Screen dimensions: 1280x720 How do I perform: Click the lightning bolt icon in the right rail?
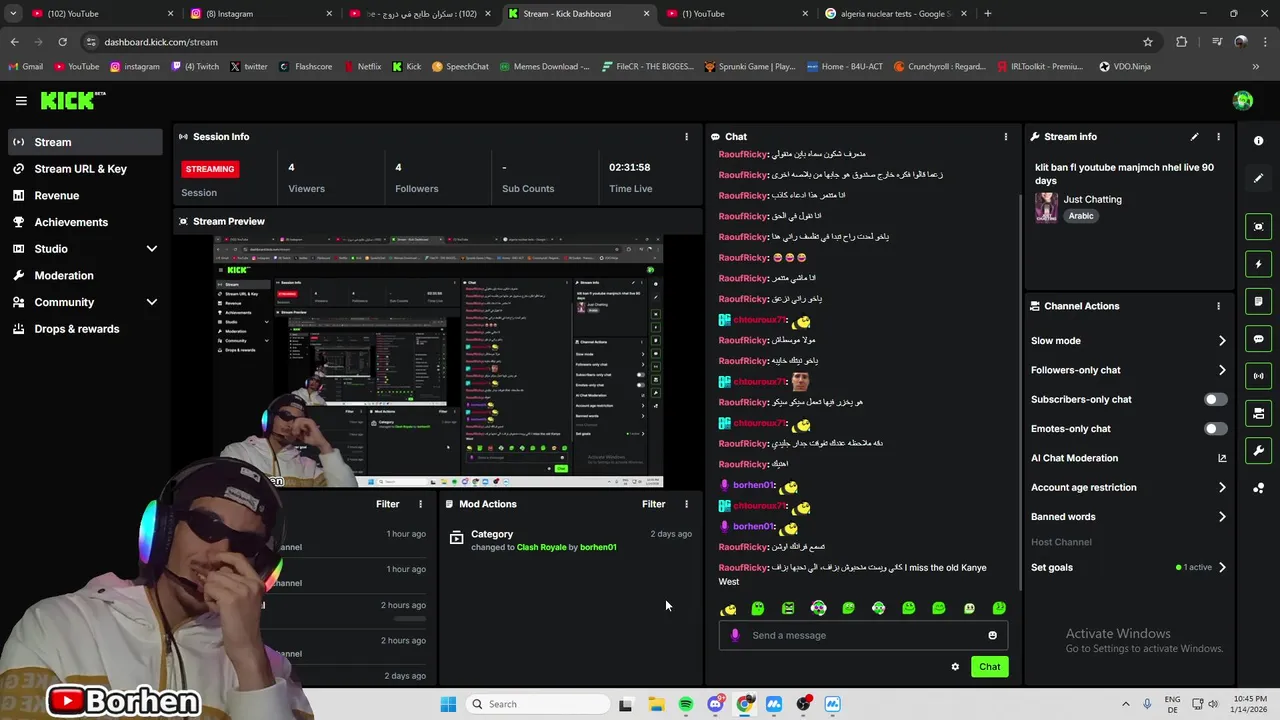(1258, 264)
